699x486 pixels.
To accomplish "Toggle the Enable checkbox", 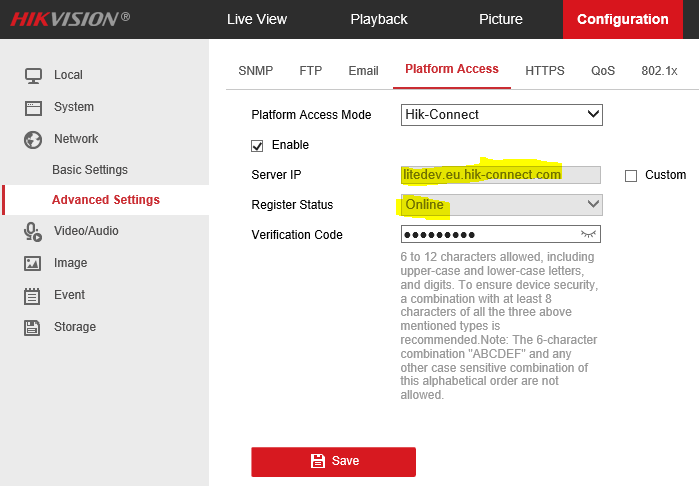I will [257, 145].
